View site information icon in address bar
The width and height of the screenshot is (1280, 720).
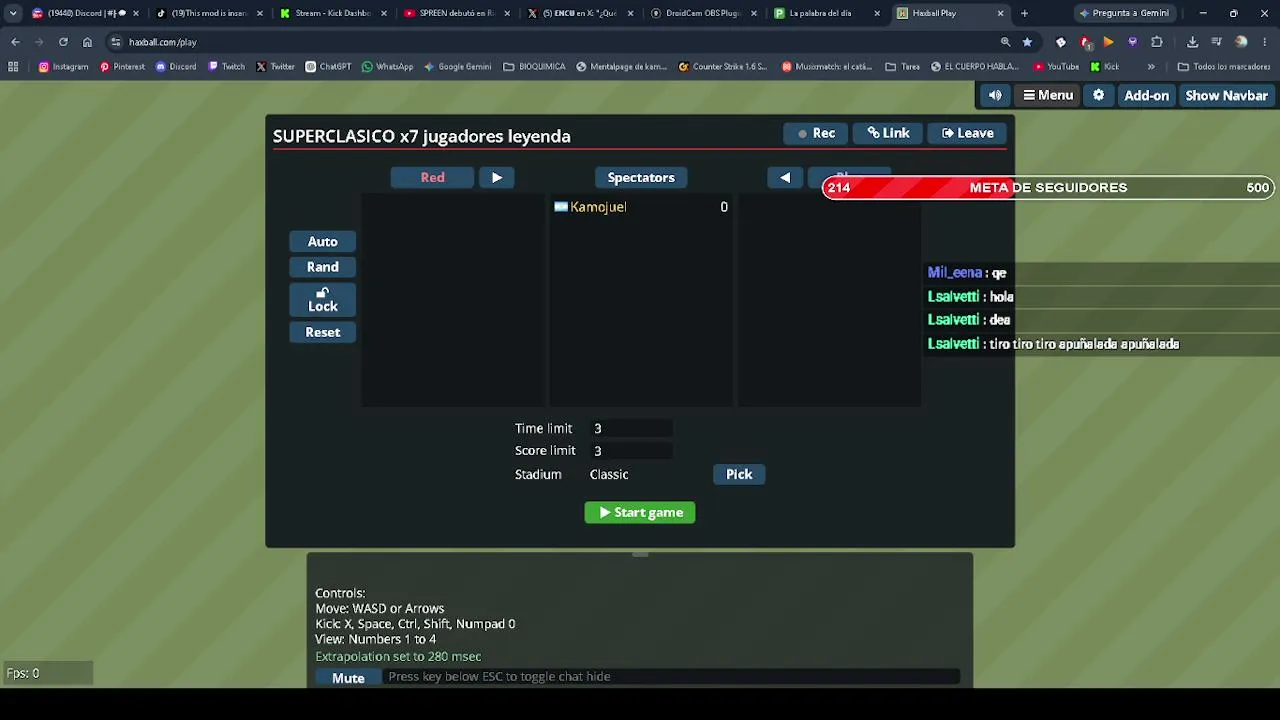(116, 42)
